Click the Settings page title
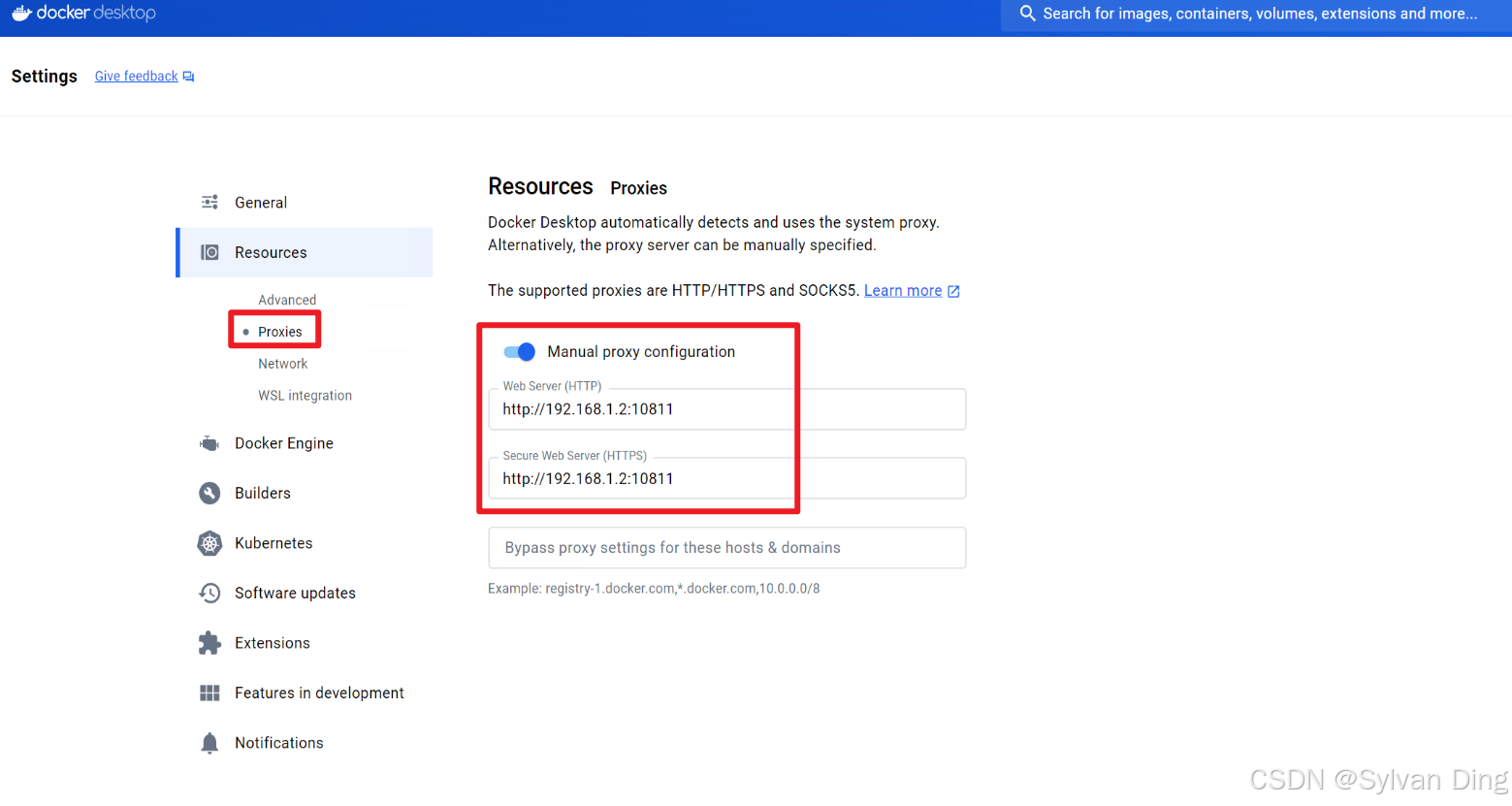 (x=44, y=77)
